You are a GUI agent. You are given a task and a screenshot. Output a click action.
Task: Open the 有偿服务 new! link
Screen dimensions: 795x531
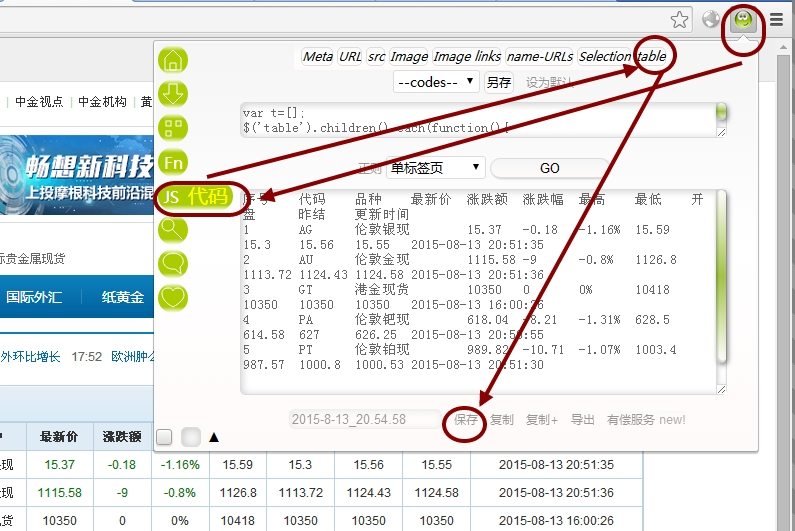[x=646, y=420]
